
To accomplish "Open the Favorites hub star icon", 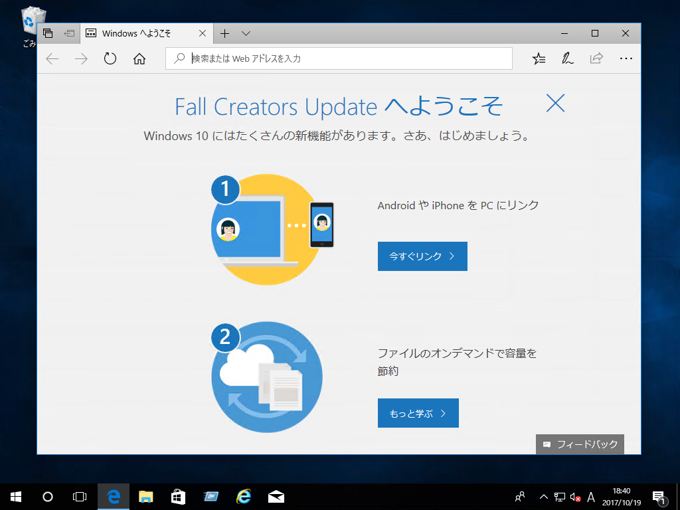I will (x=539, y=59).
